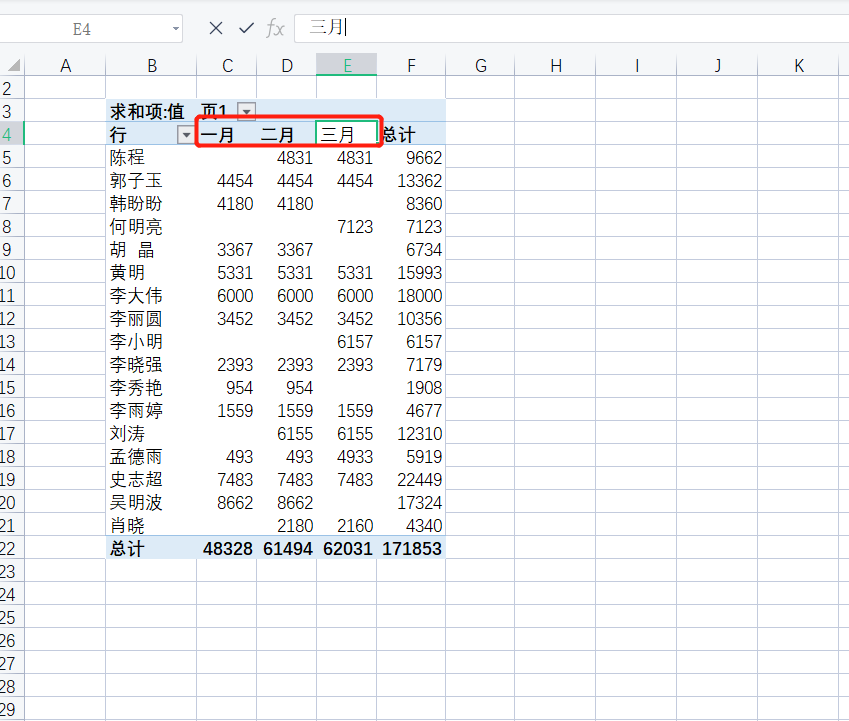Cancel the formula bar entry

point(215,28)
